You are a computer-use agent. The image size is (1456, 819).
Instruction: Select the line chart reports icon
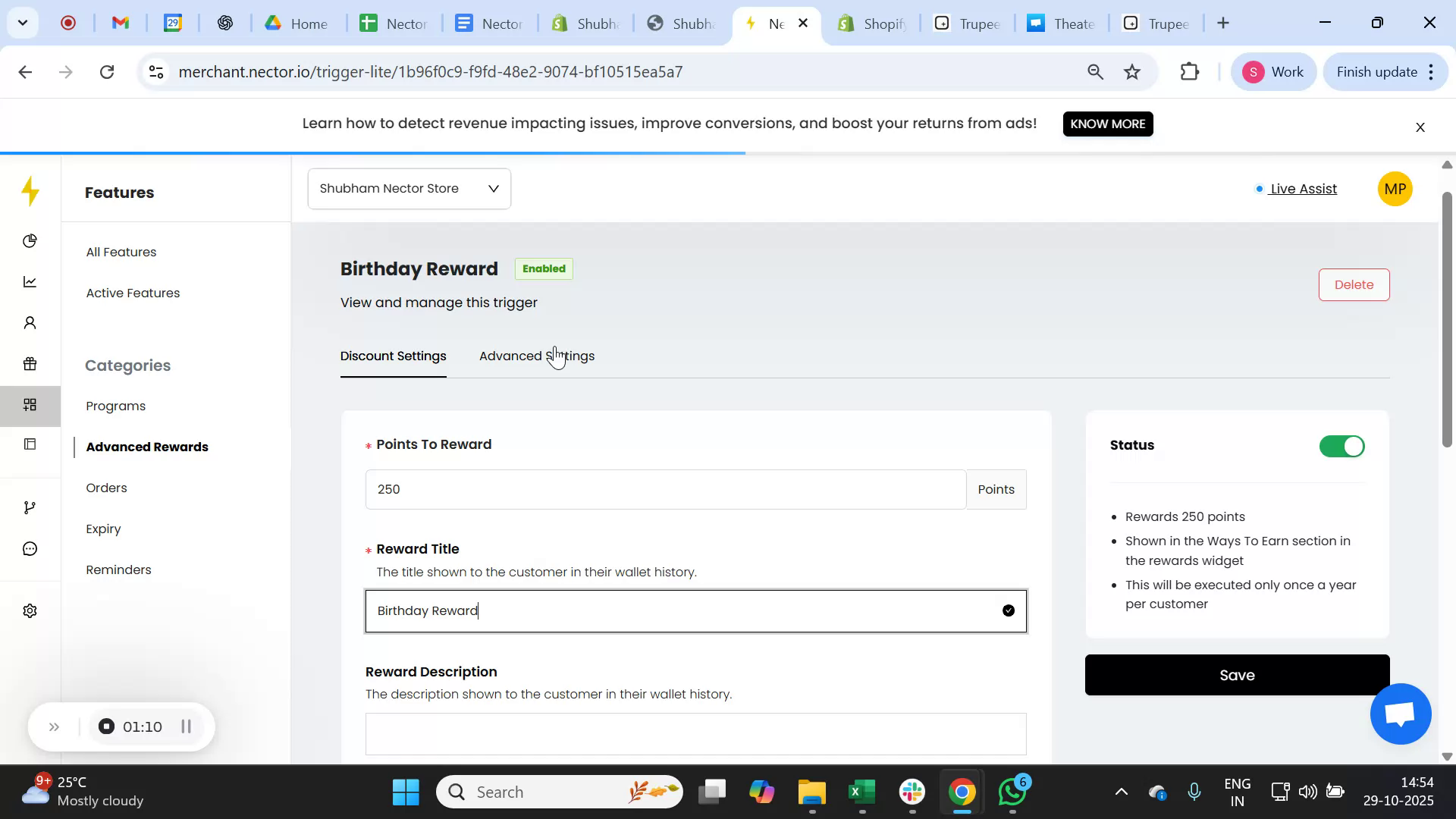coord(30,281)
